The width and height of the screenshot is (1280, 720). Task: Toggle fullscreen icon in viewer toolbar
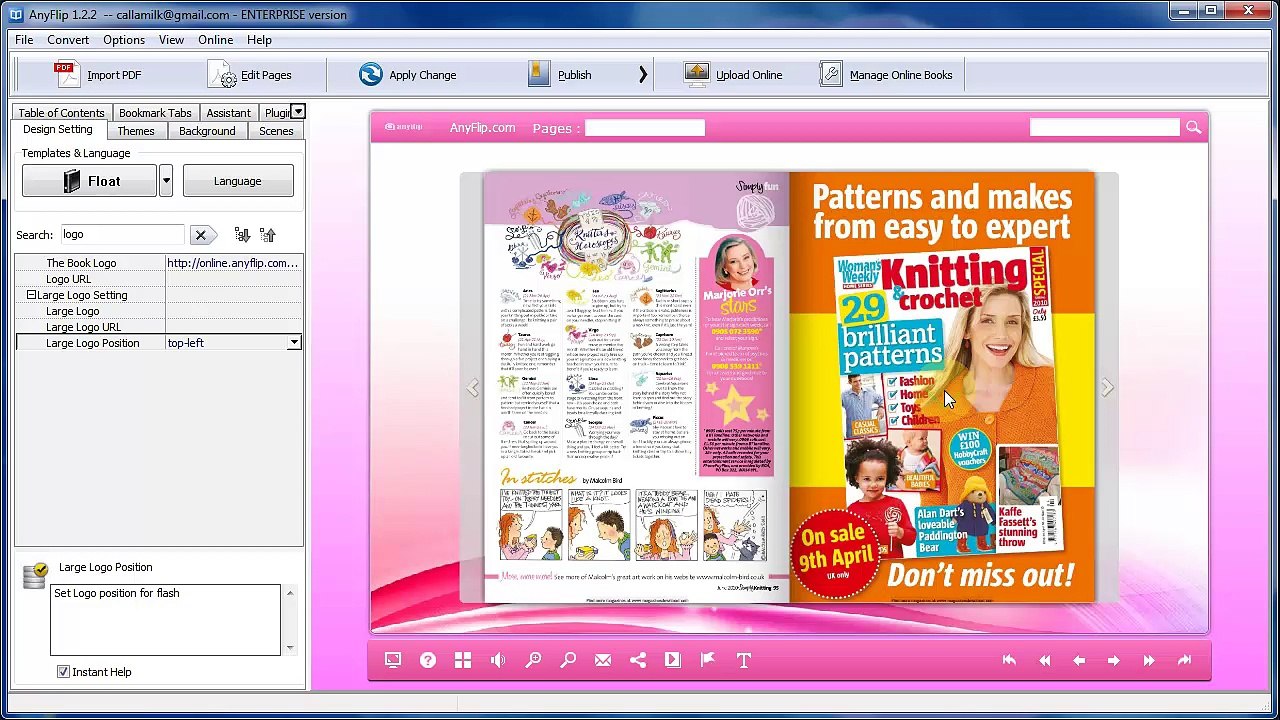click(392, 660)
